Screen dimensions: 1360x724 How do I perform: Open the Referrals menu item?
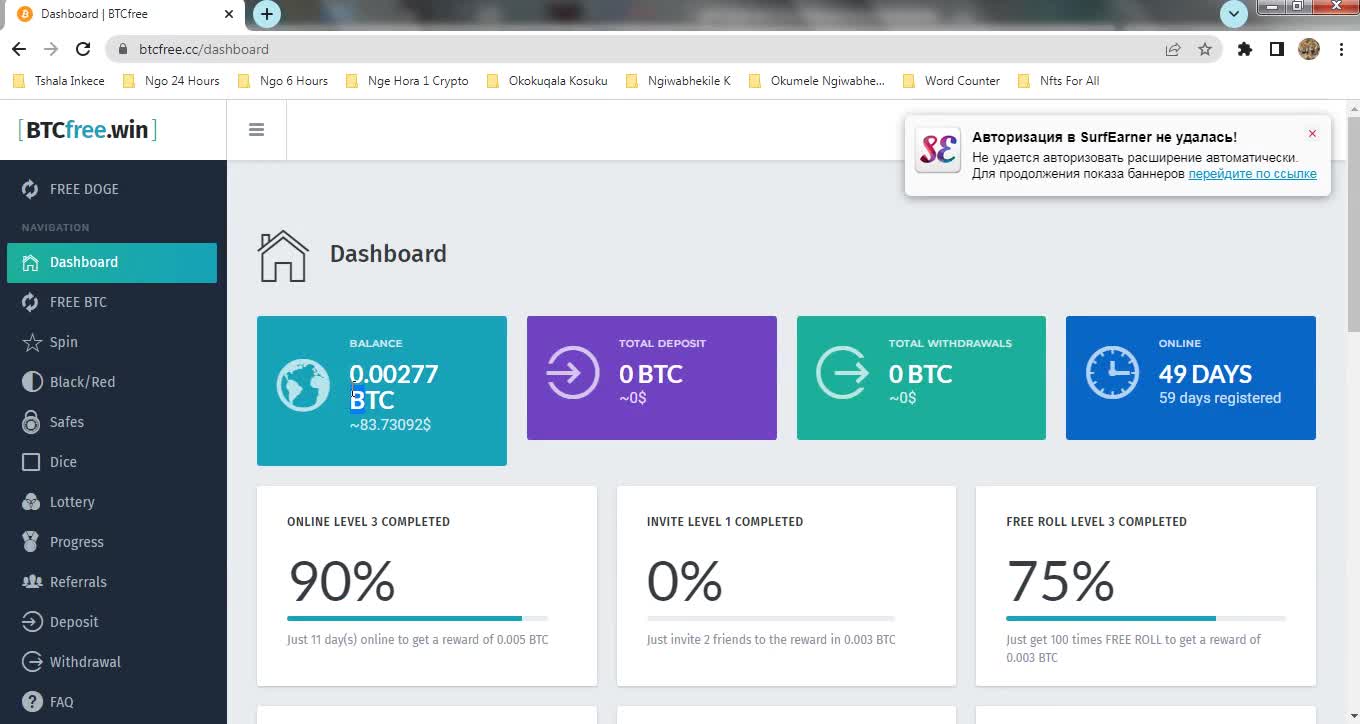[112, 582]
